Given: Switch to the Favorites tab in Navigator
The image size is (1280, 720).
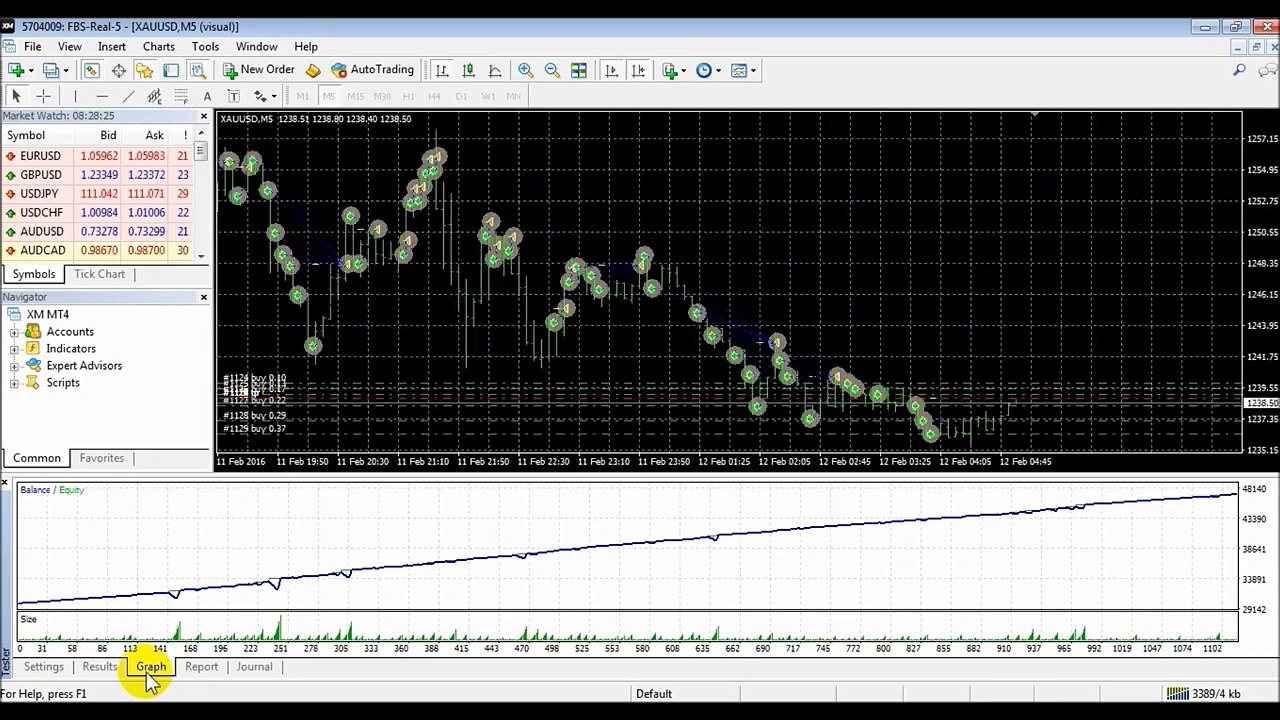Looking at the screenshot, I should tap(102, 458).
